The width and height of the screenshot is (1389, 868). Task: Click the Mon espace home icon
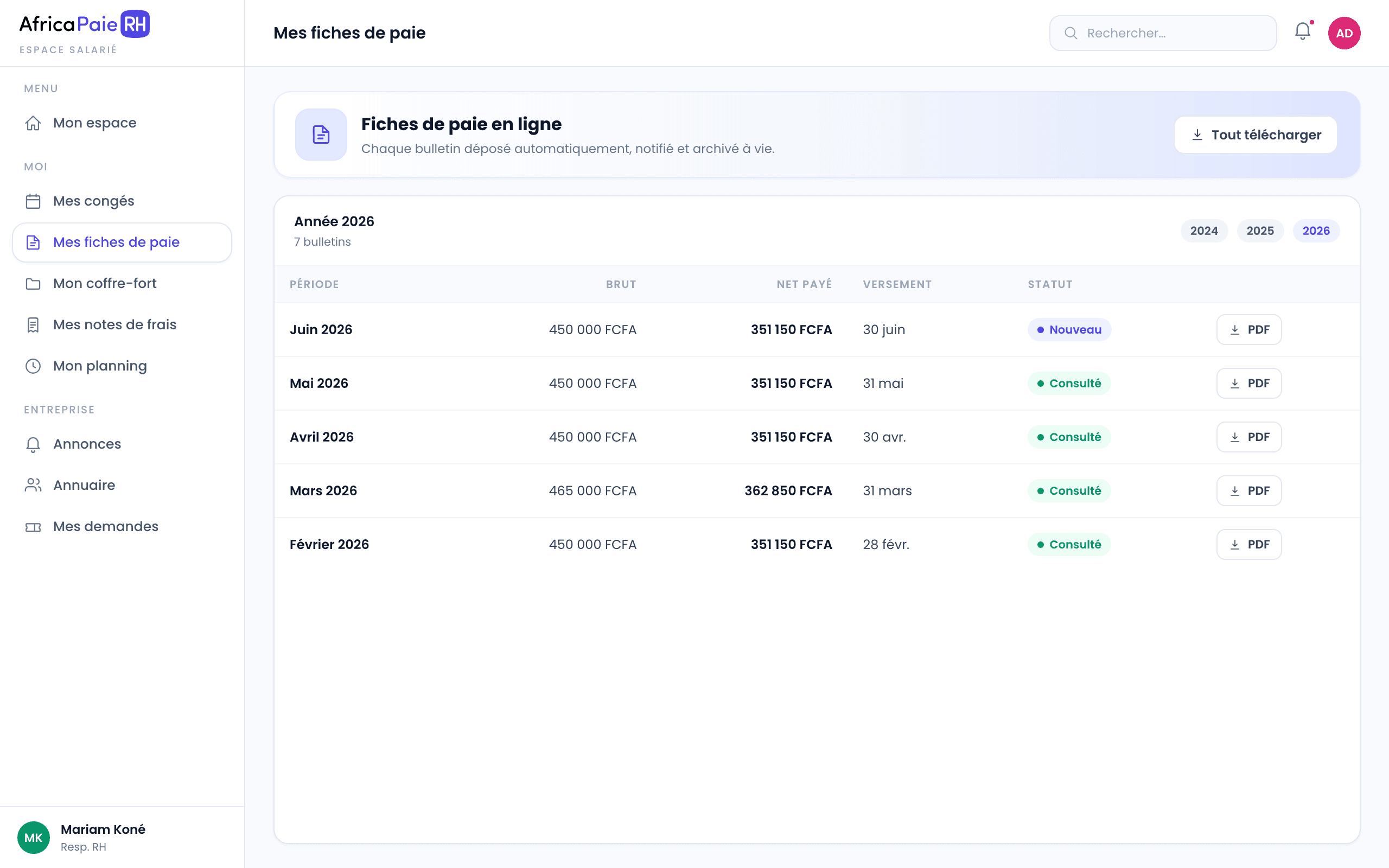pos(33,123)
